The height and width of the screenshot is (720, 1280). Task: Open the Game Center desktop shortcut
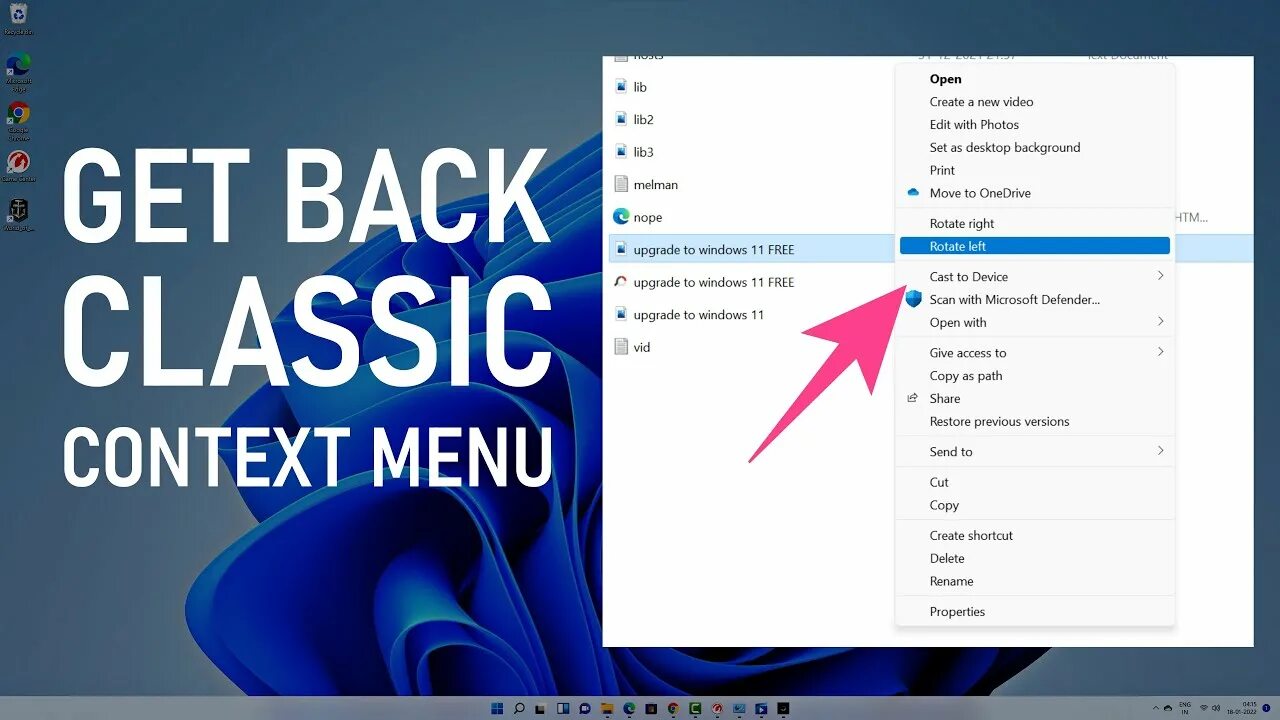[x=18, y=166]
